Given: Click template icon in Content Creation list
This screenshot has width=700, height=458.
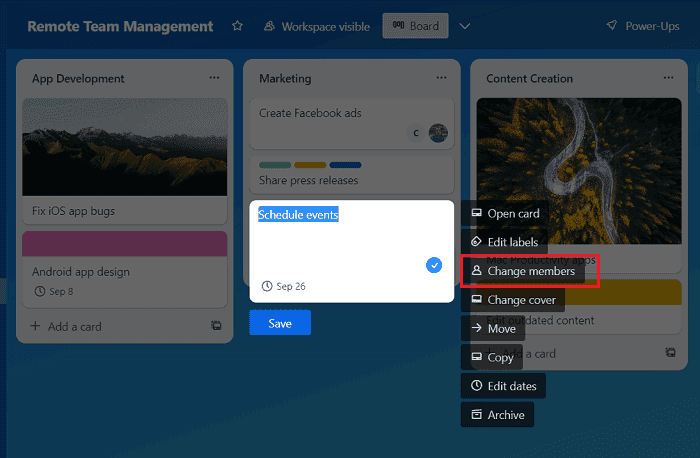Looking at the screenshot, I should point(671,353).
